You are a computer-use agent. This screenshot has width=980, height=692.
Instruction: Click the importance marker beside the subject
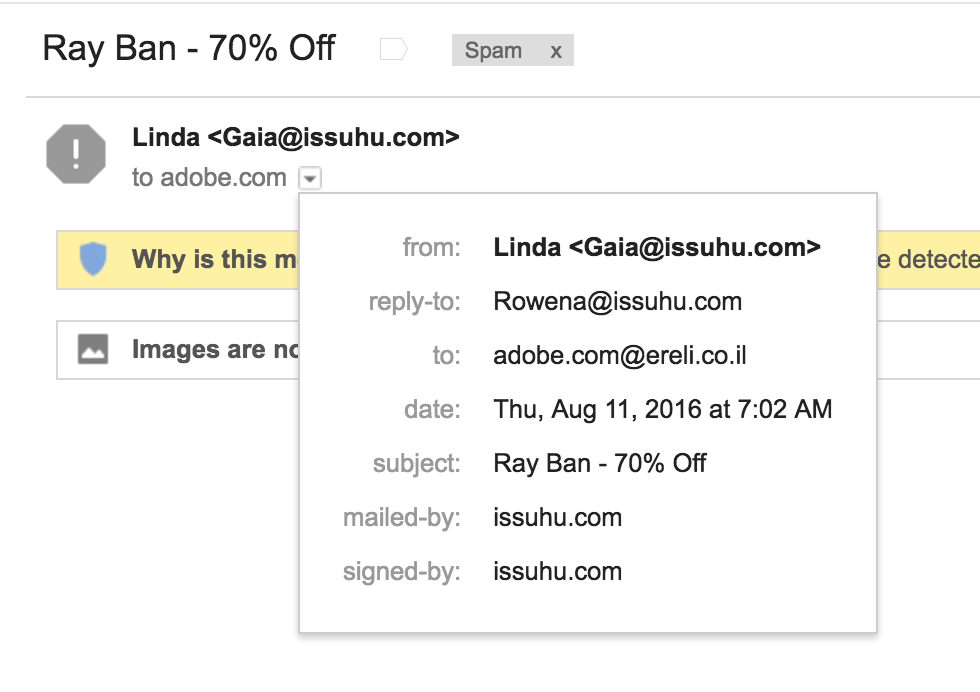point(394,49)
